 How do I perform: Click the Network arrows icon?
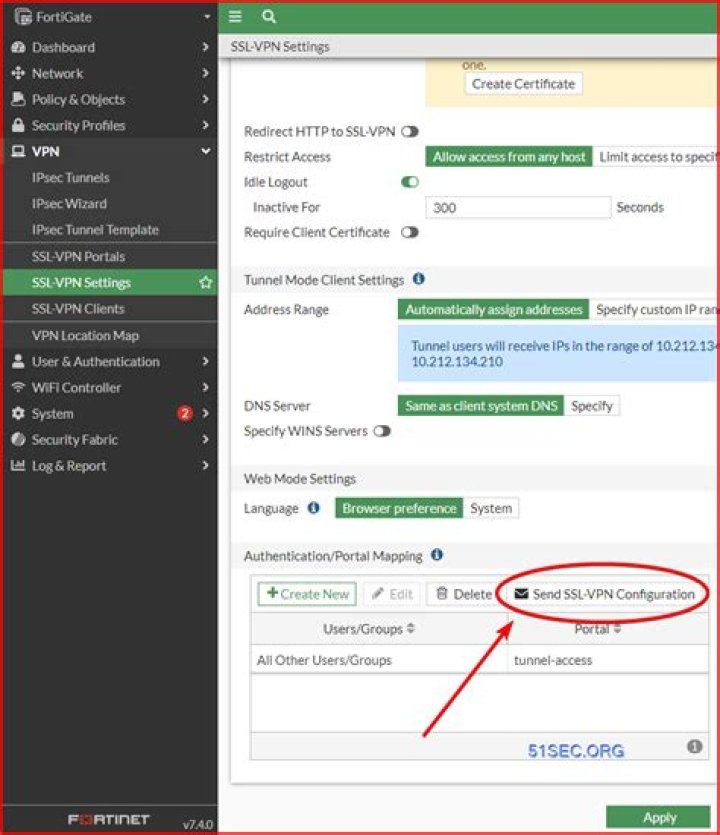pyautogui.click(x=18, y=73)
